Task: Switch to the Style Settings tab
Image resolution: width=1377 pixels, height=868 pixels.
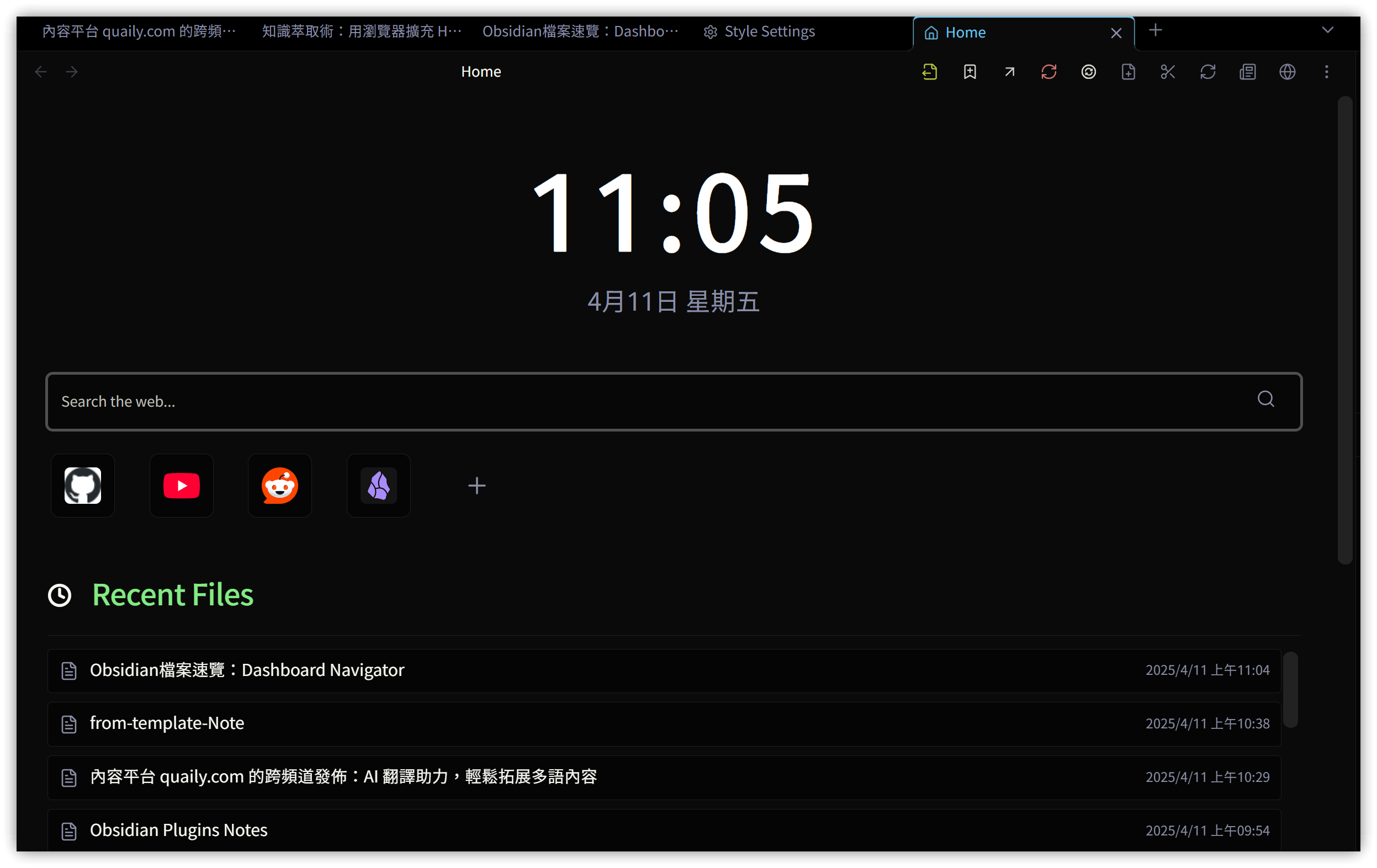Action: pyautogui.click(x=759, y=31)
